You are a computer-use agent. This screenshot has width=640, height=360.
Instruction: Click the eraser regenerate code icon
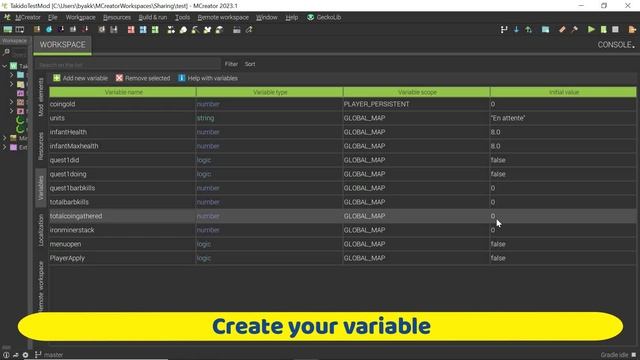tap(562, 29)
